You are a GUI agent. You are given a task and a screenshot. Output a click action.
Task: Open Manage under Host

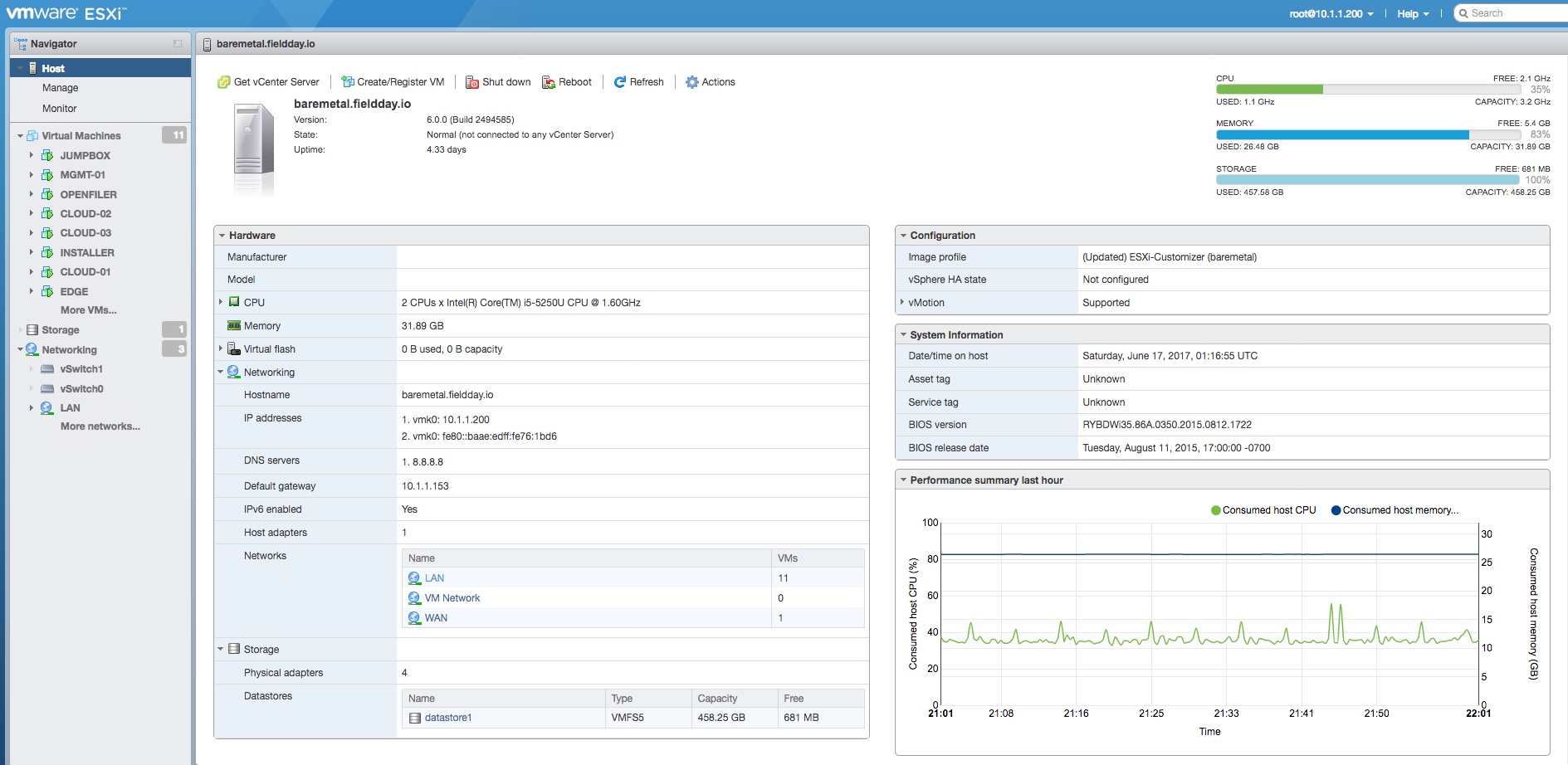61,88
